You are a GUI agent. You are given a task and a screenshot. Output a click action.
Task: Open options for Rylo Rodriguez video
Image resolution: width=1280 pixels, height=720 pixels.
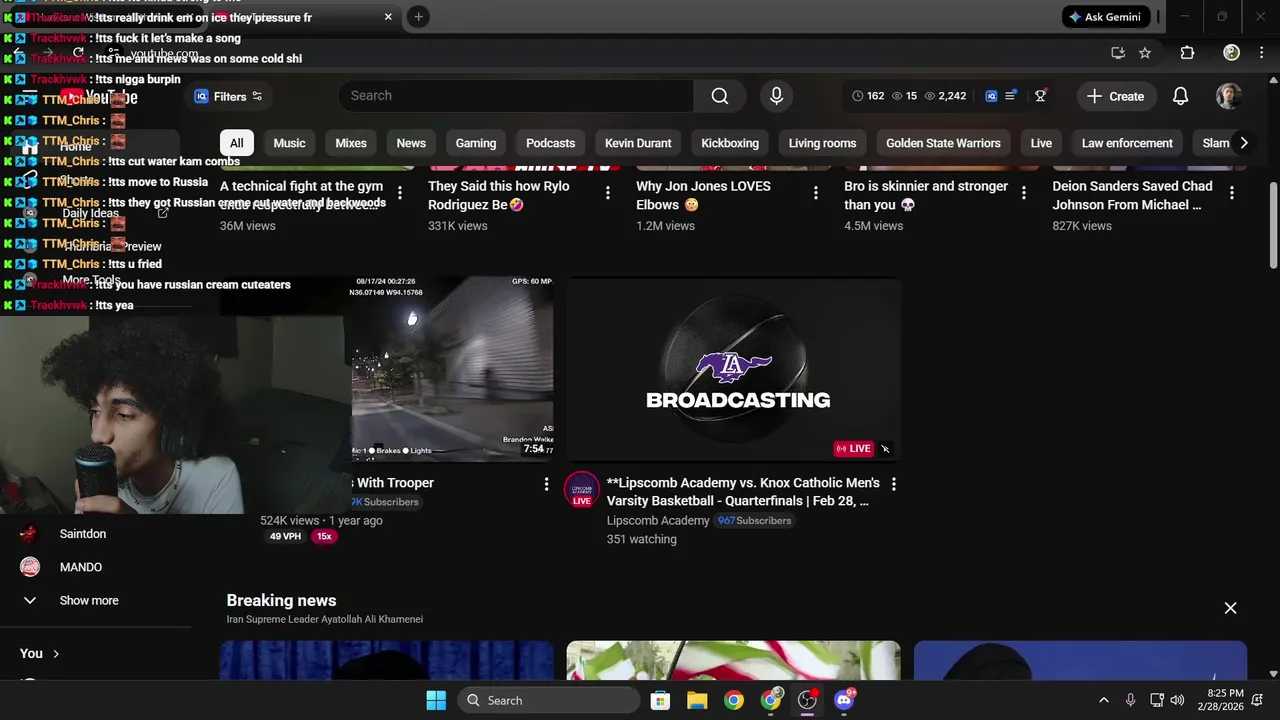click(608, 193)
